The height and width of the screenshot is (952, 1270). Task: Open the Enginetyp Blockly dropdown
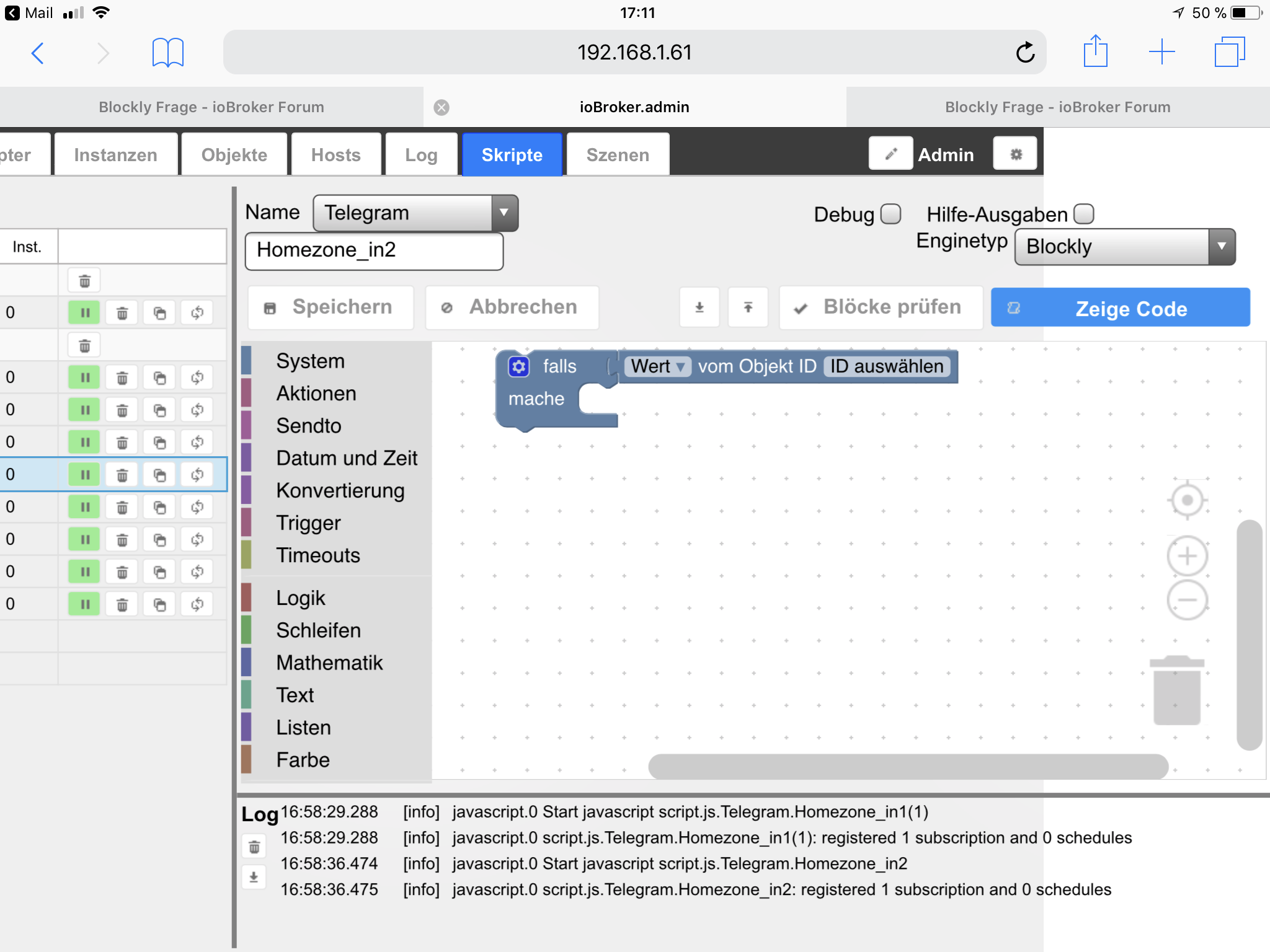pyautogui.click(x=1124, y=247)
